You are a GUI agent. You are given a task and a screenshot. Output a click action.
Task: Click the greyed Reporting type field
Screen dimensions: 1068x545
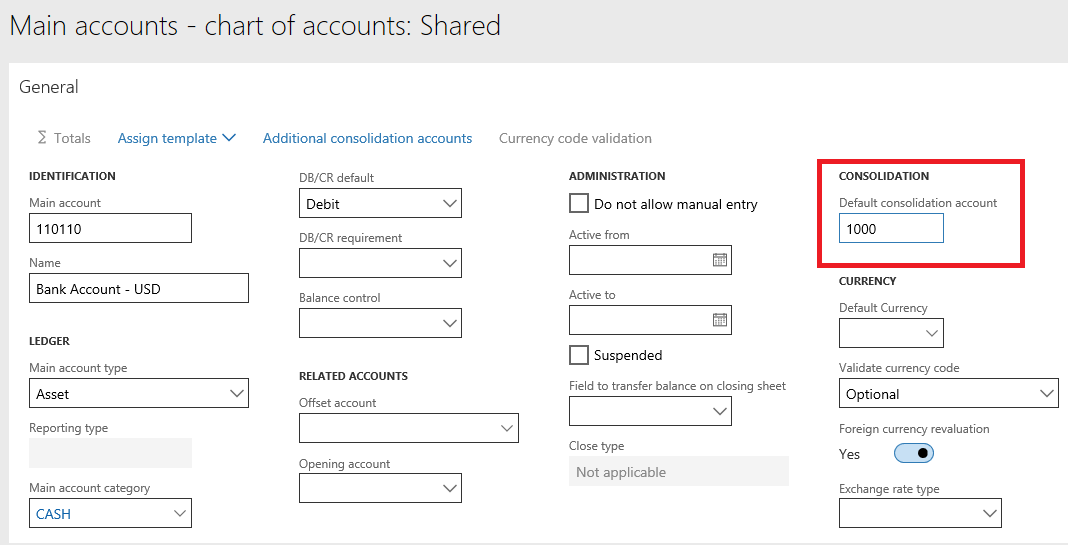pos(110,452)
